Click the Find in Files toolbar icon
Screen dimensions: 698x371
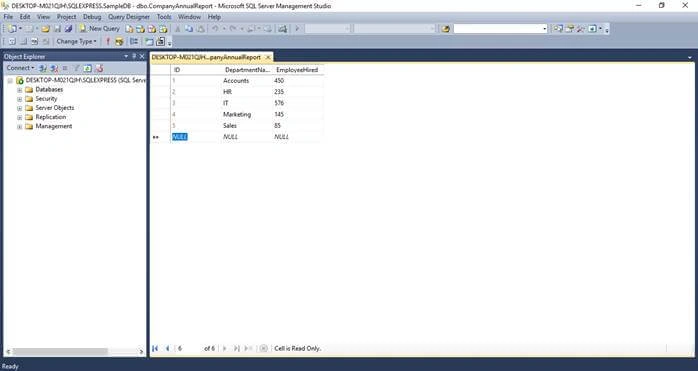click(x=446, y=29)
